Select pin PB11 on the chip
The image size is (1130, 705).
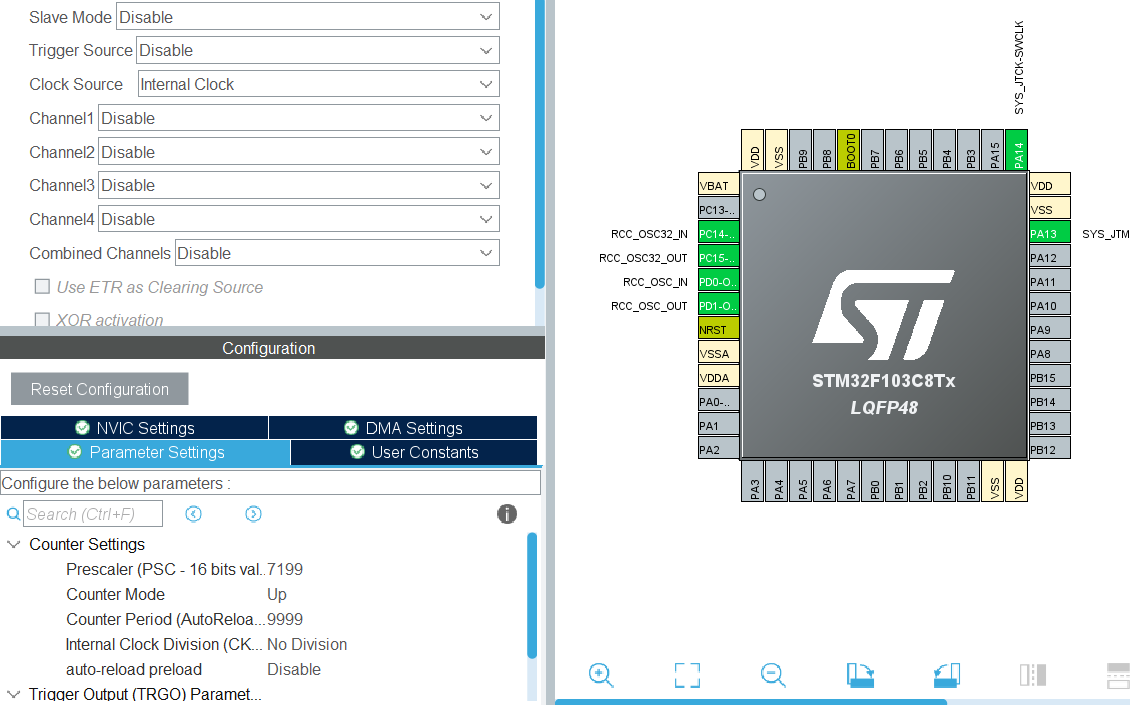coord(969,481)
